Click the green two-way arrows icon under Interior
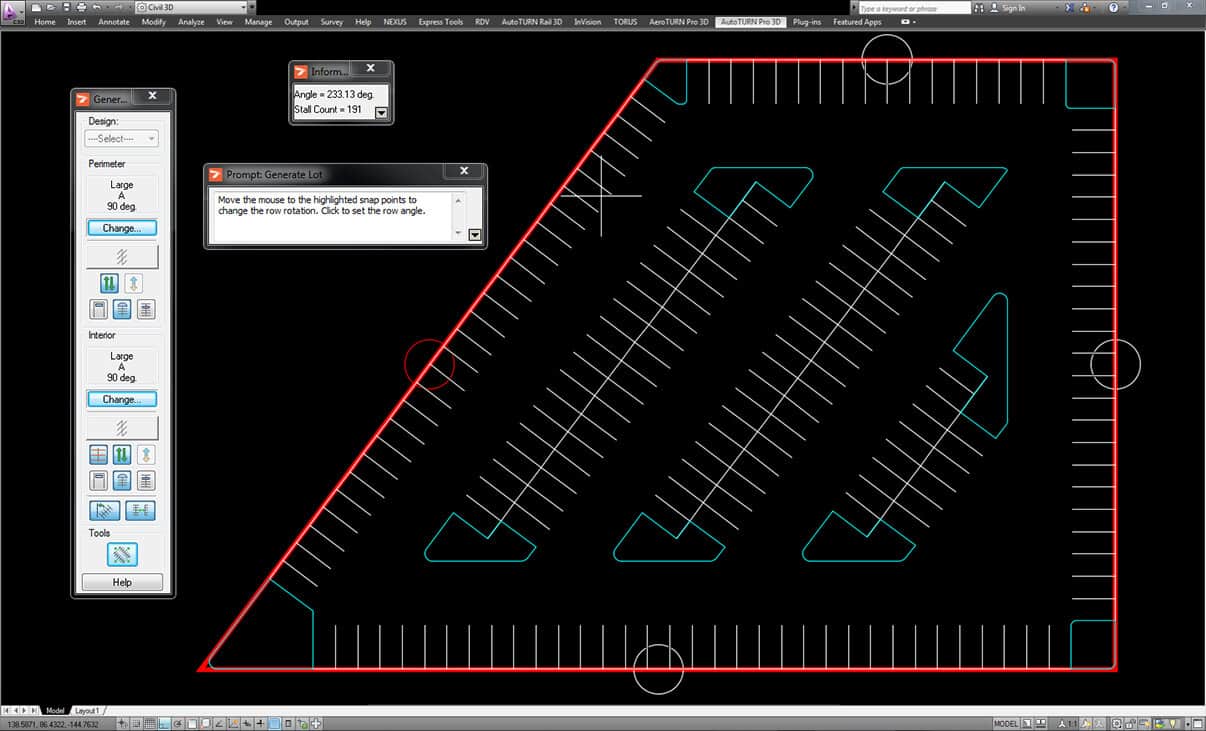The height and width of the screenshot is (731, 1206). pyautogui.click(x=122, y=455)
